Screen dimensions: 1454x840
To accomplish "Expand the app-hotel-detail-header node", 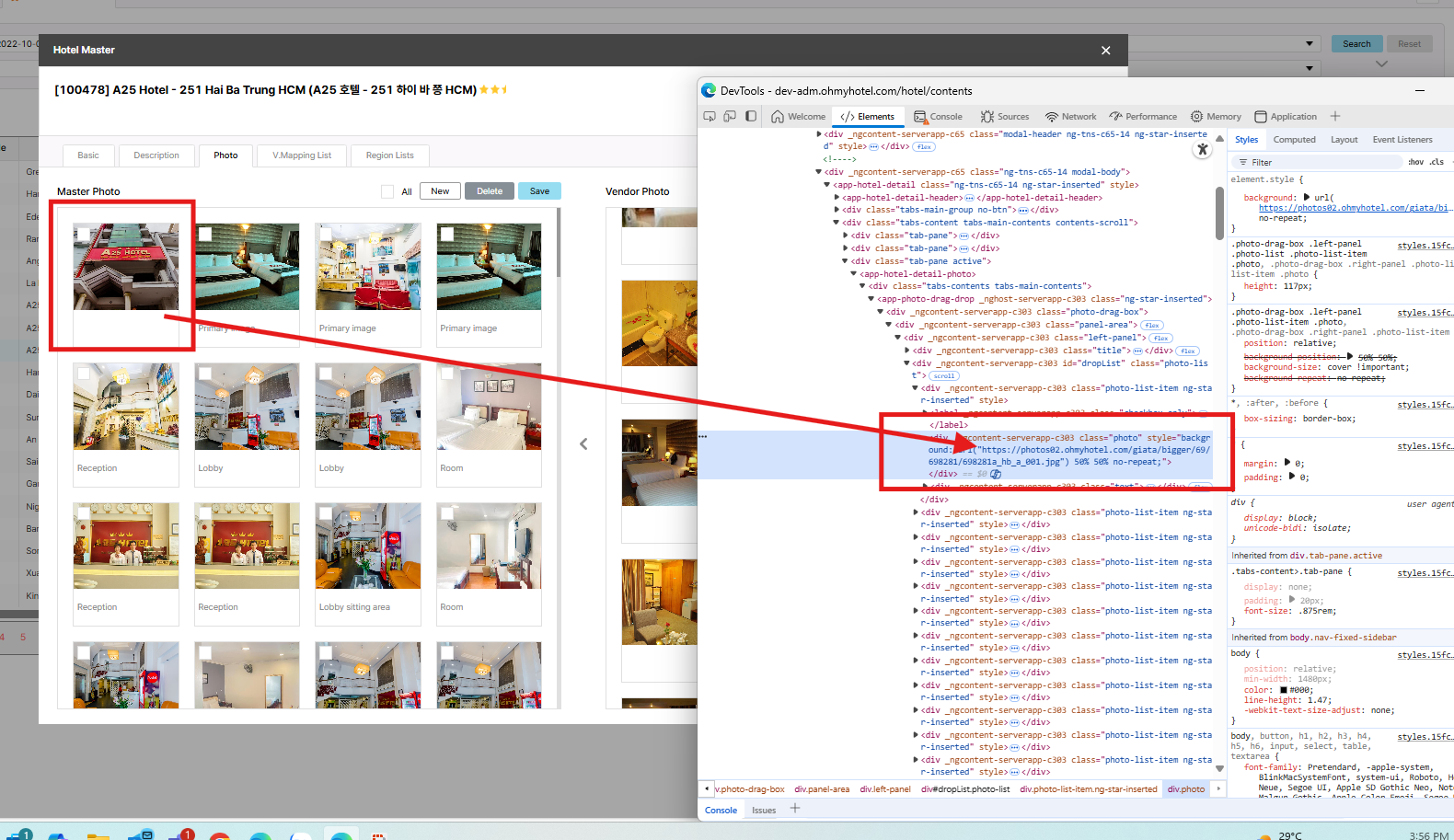I will tap(837, 198).
